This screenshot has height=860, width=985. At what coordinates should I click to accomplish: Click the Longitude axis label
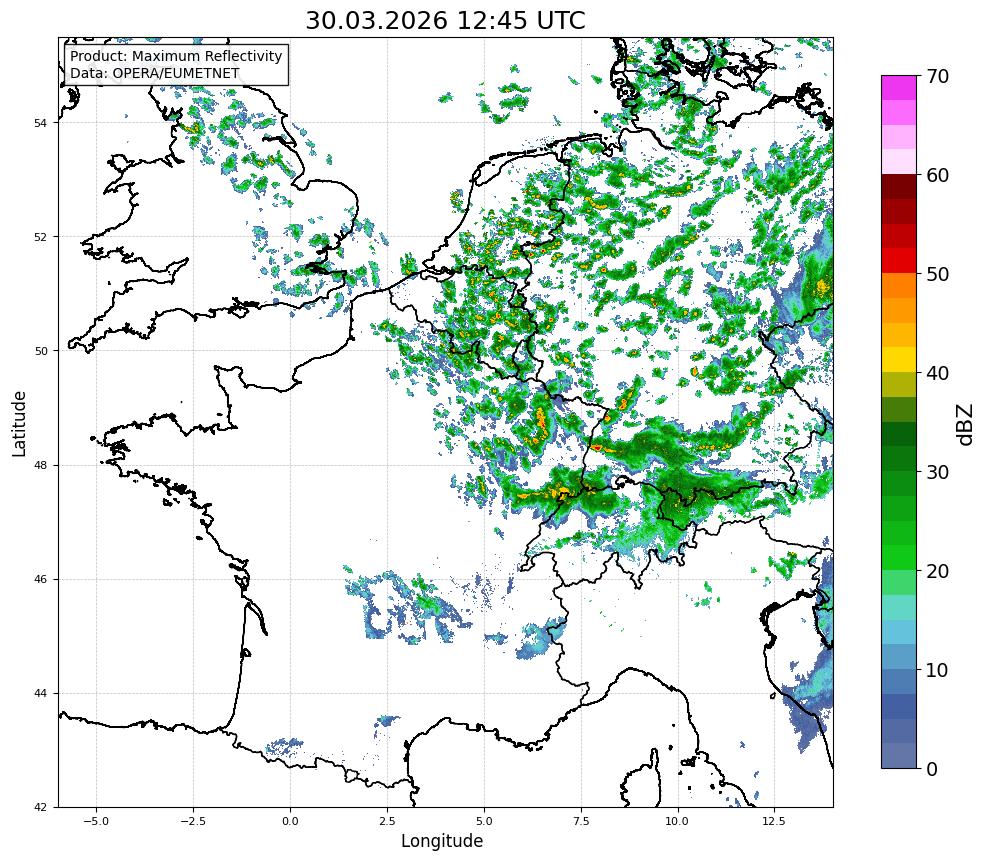coord(442,841)
